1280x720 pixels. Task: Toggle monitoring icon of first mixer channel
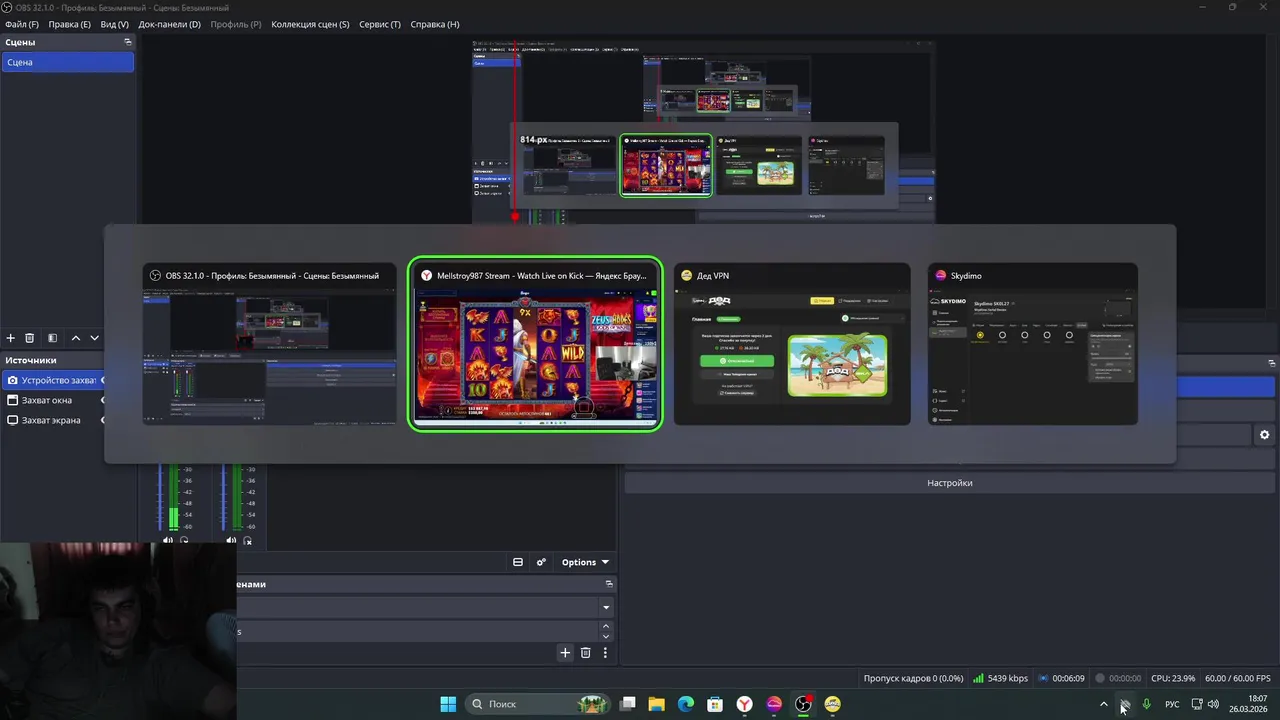coord(184,541)
